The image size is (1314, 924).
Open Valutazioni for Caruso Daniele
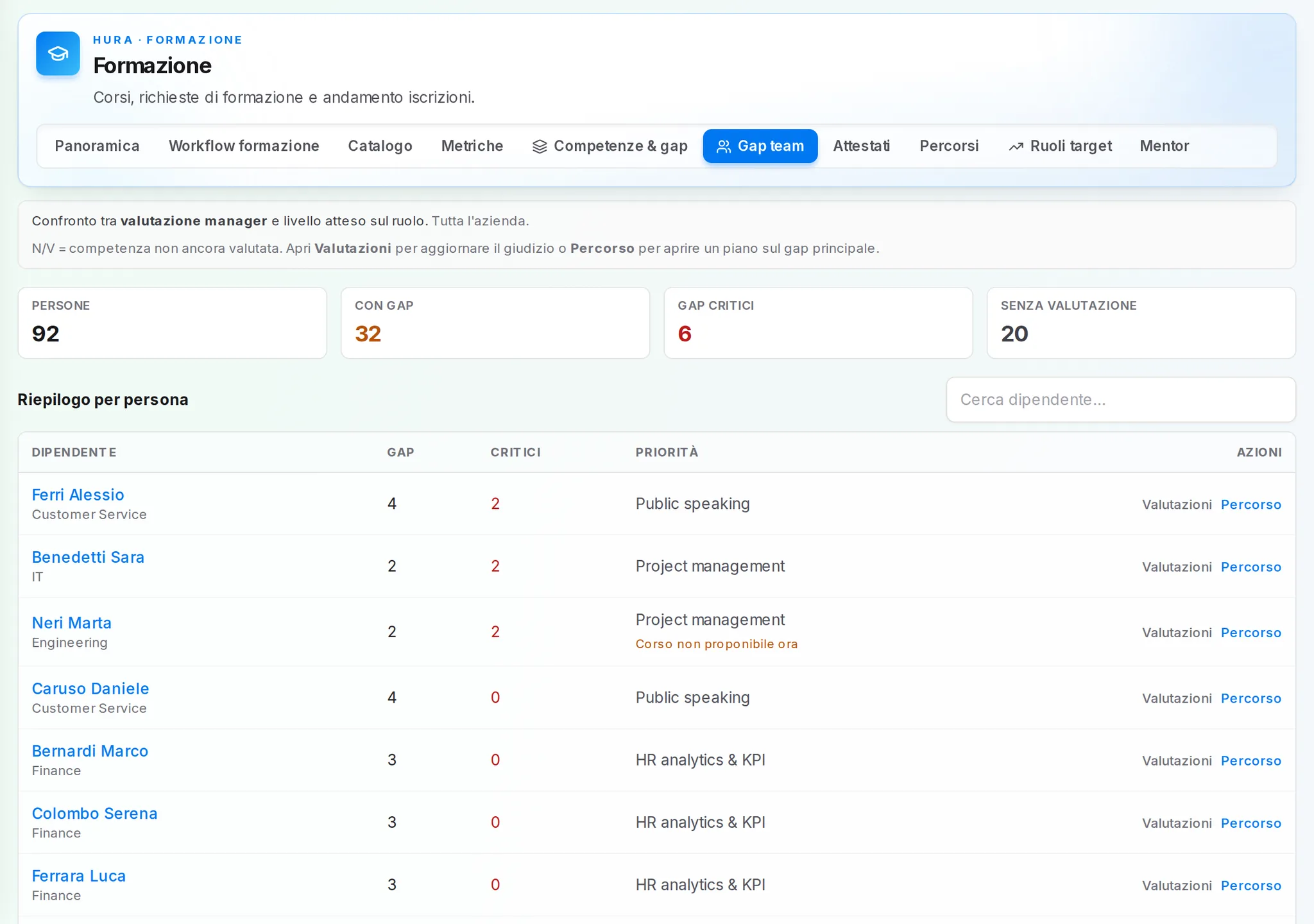pos(1177,698)
